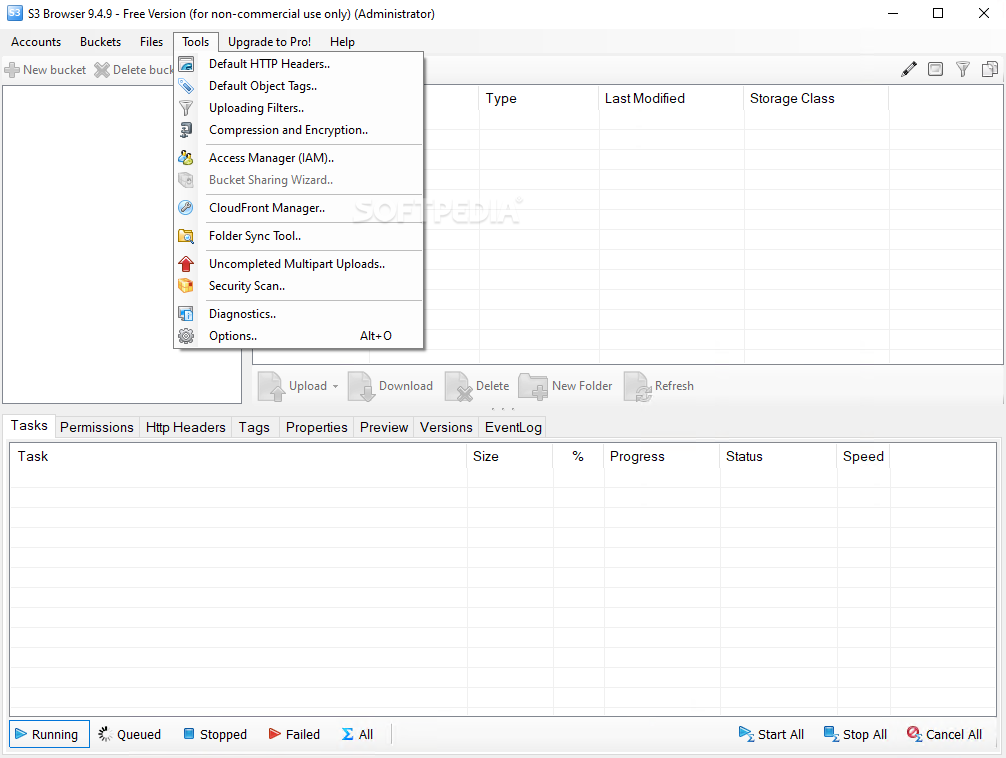Switch to the EventLog tab
This screenshot has height=758, width=1006.
[513, 427]
